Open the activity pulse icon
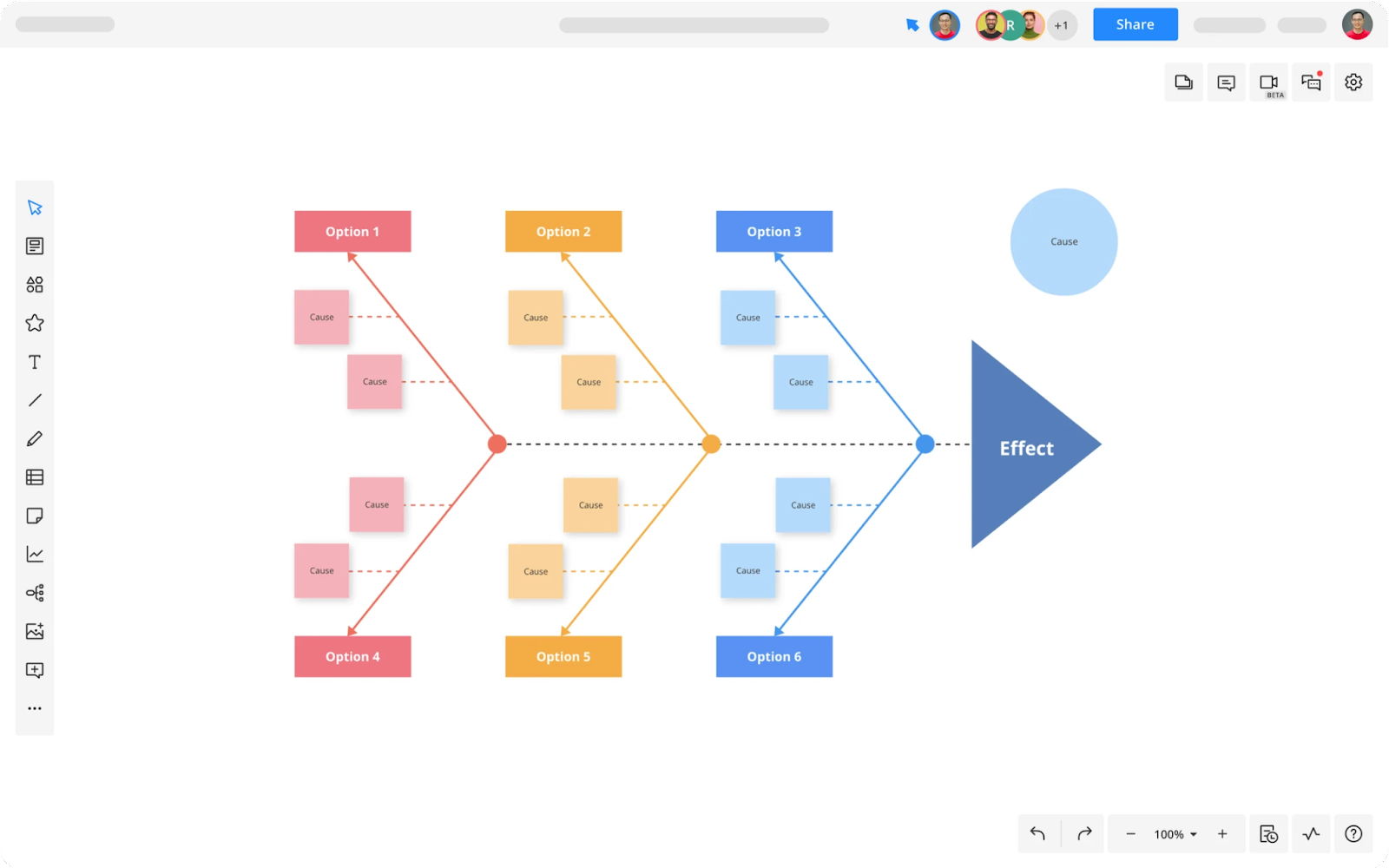This screenshot has height=868, width=1389. [1312, 834]
